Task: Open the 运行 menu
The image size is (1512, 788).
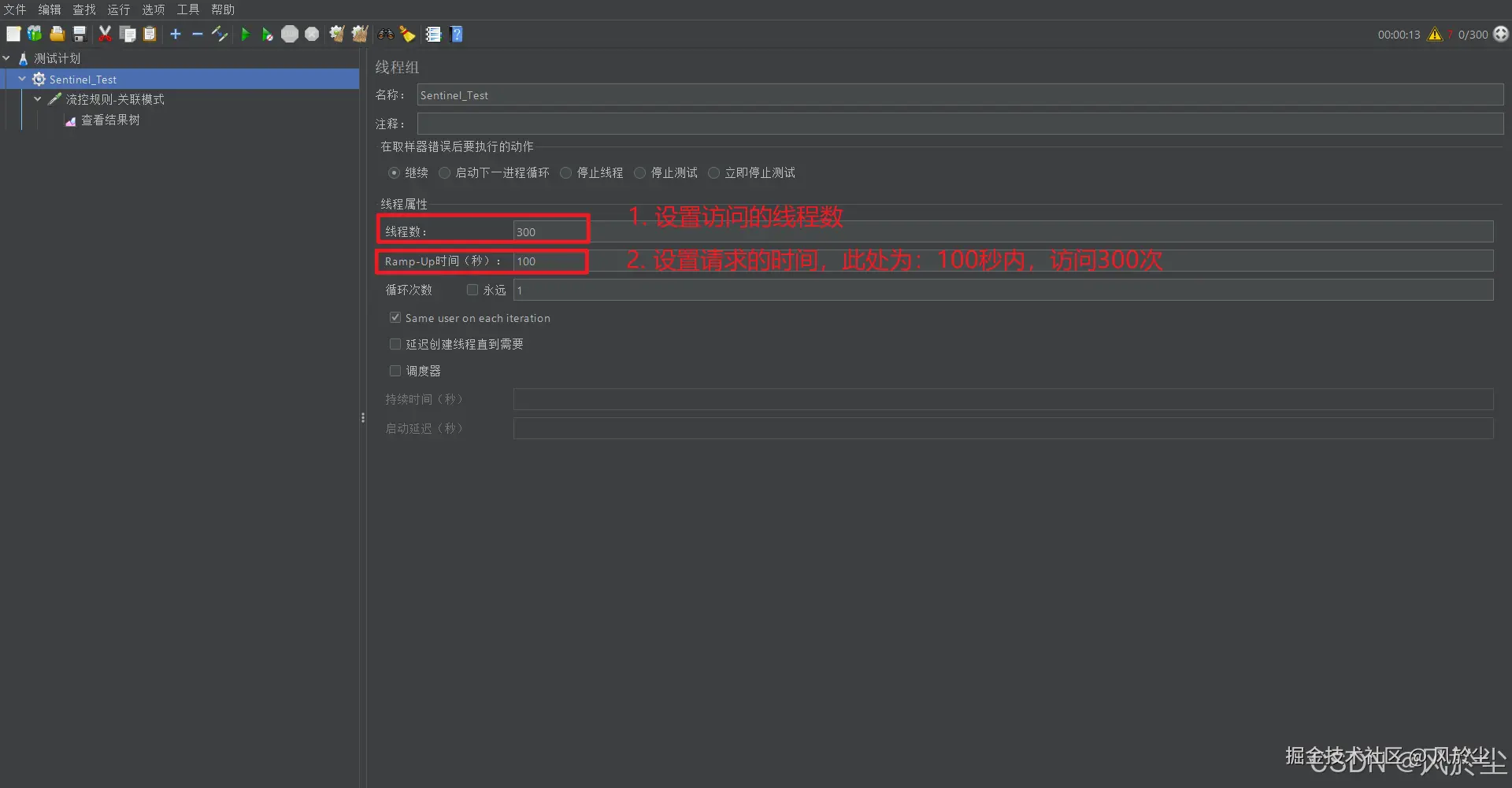Action: coord(119,9)
